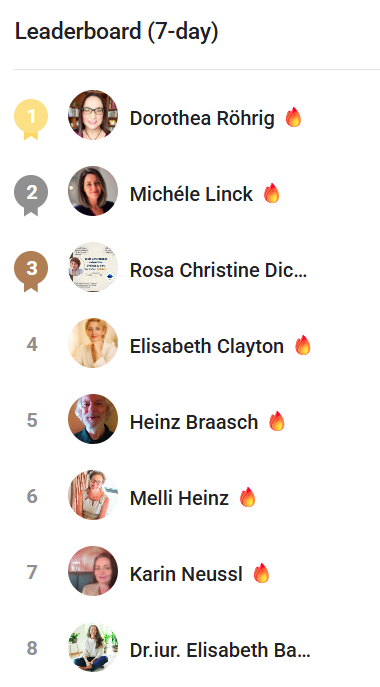The height and width of the screenshot is (687, 380).
Task: Click the fire icon beside Melli Heinz
Action: click(x=247, y=497)
